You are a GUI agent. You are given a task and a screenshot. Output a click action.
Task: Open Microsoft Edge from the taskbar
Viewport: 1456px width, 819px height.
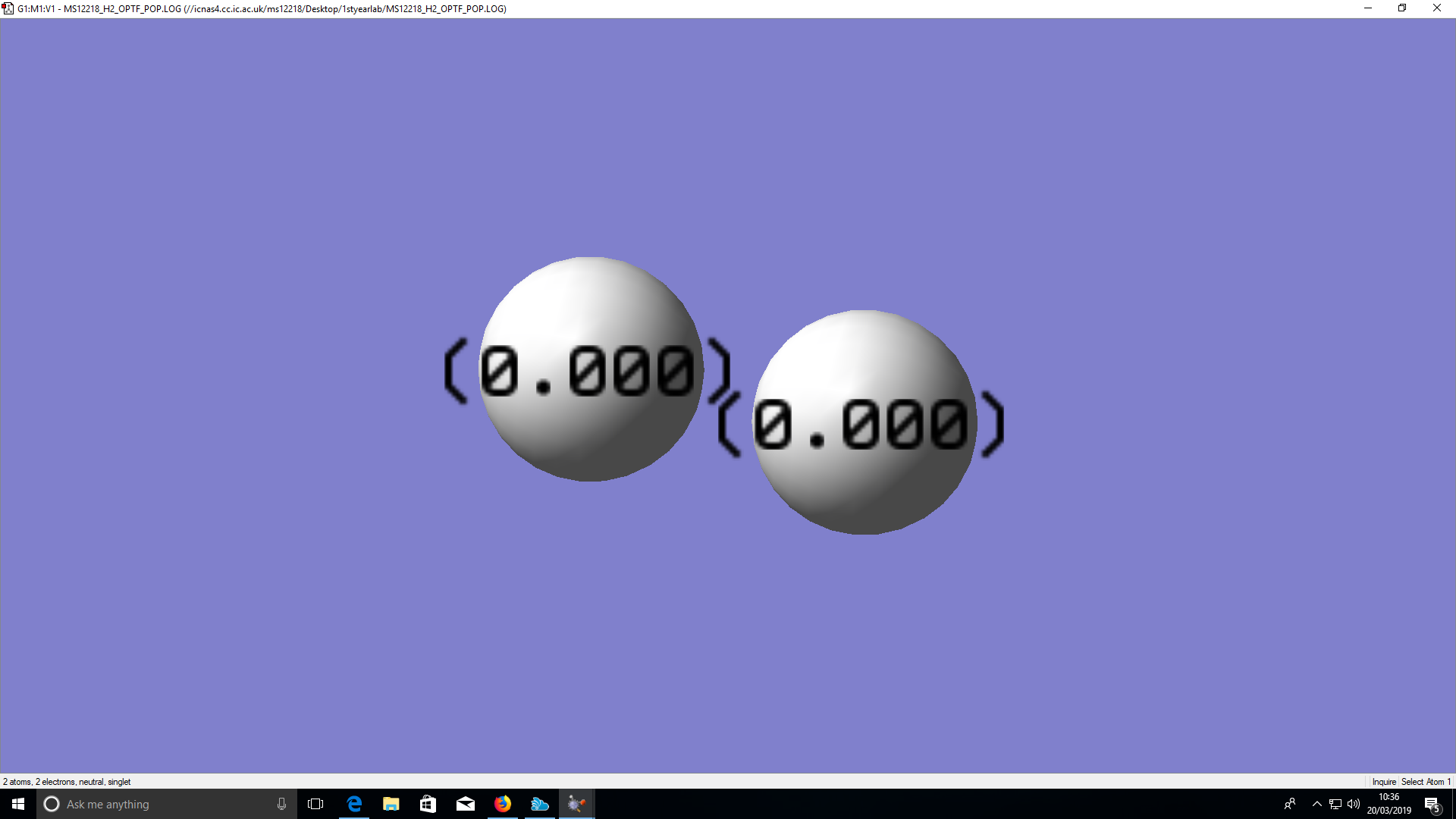click(354, 804)
